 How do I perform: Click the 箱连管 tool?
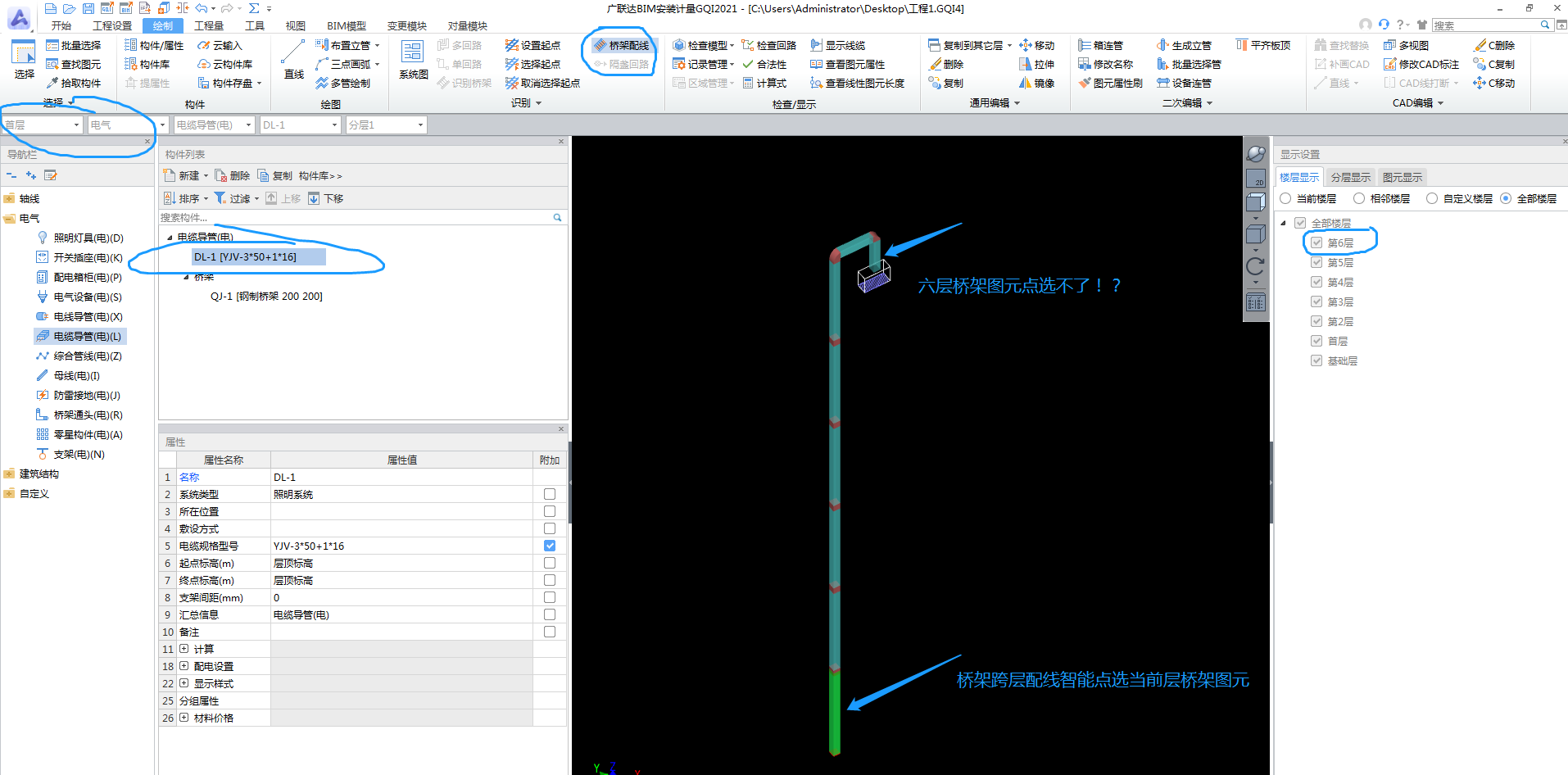pyautogui.click(x=1101, y=45)
